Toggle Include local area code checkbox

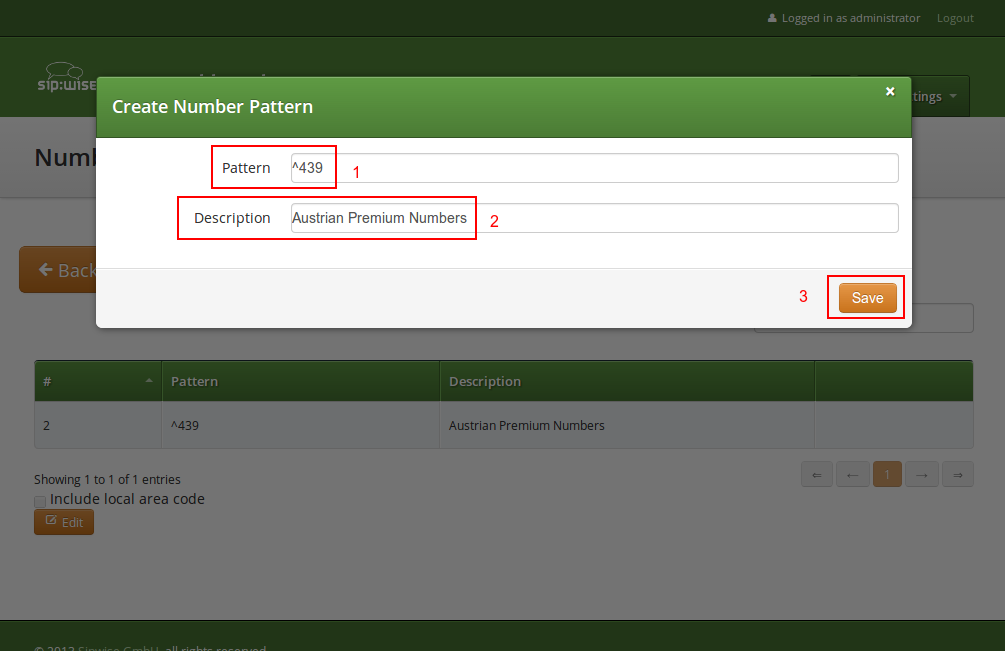(40, 500)
